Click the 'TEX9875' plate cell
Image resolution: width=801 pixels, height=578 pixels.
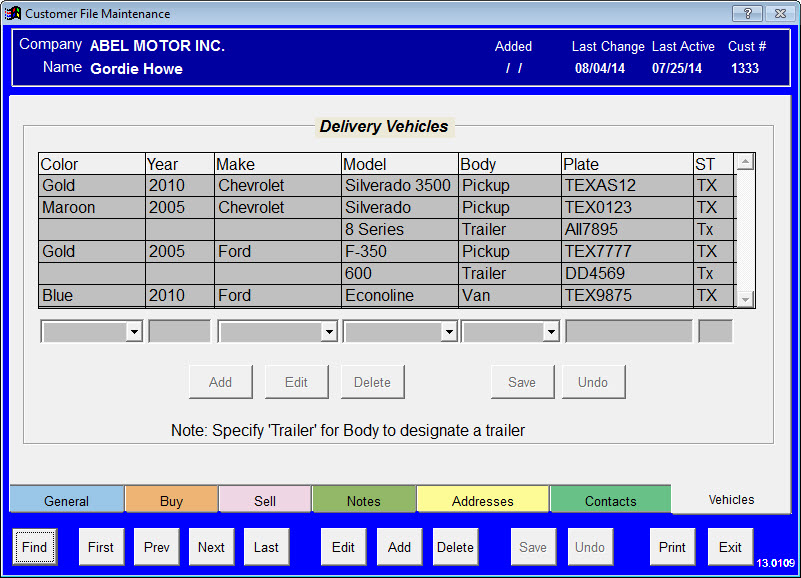(x=627, y=295)
